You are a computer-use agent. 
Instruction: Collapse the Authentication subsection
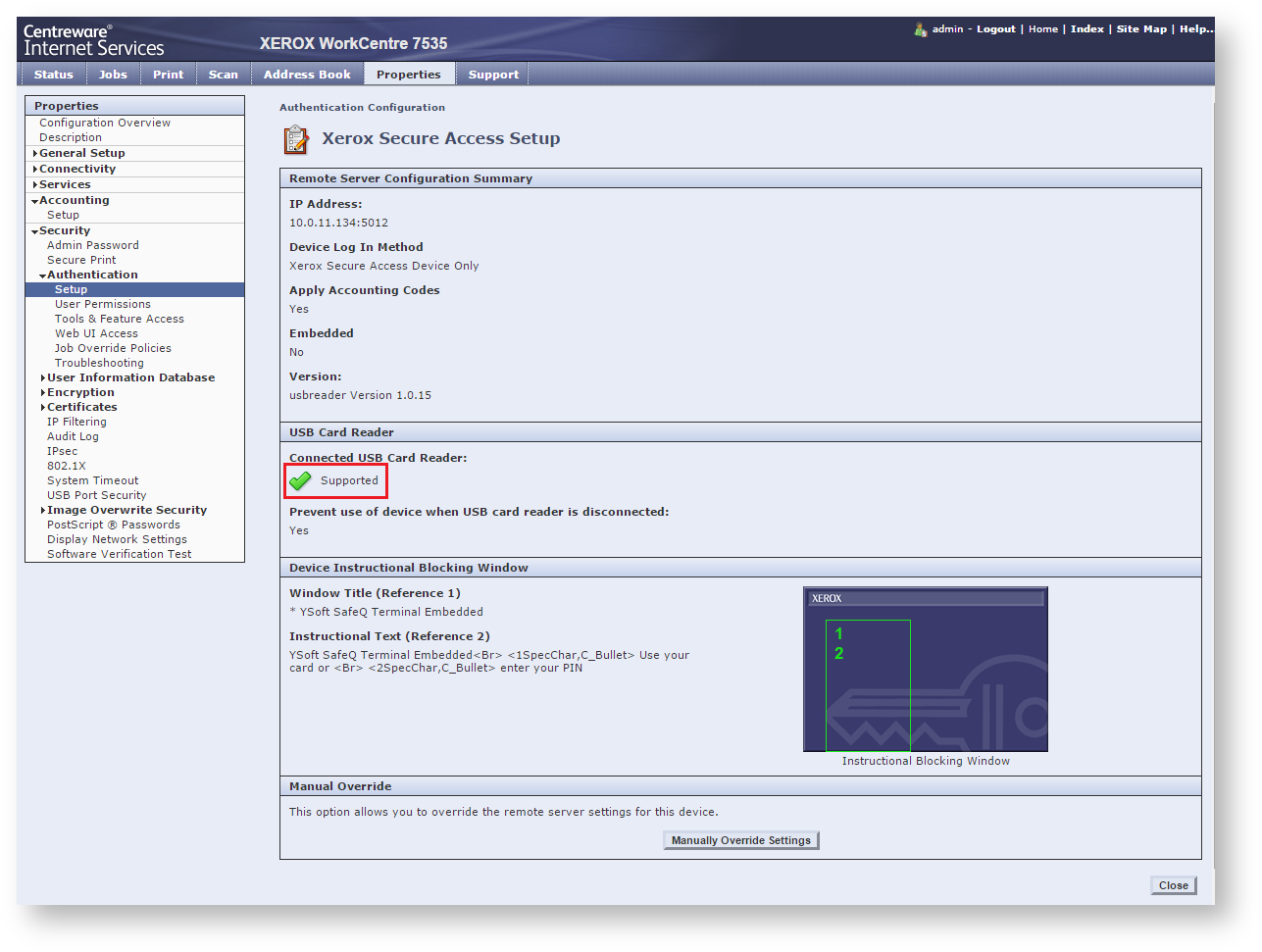pos(91,275)
